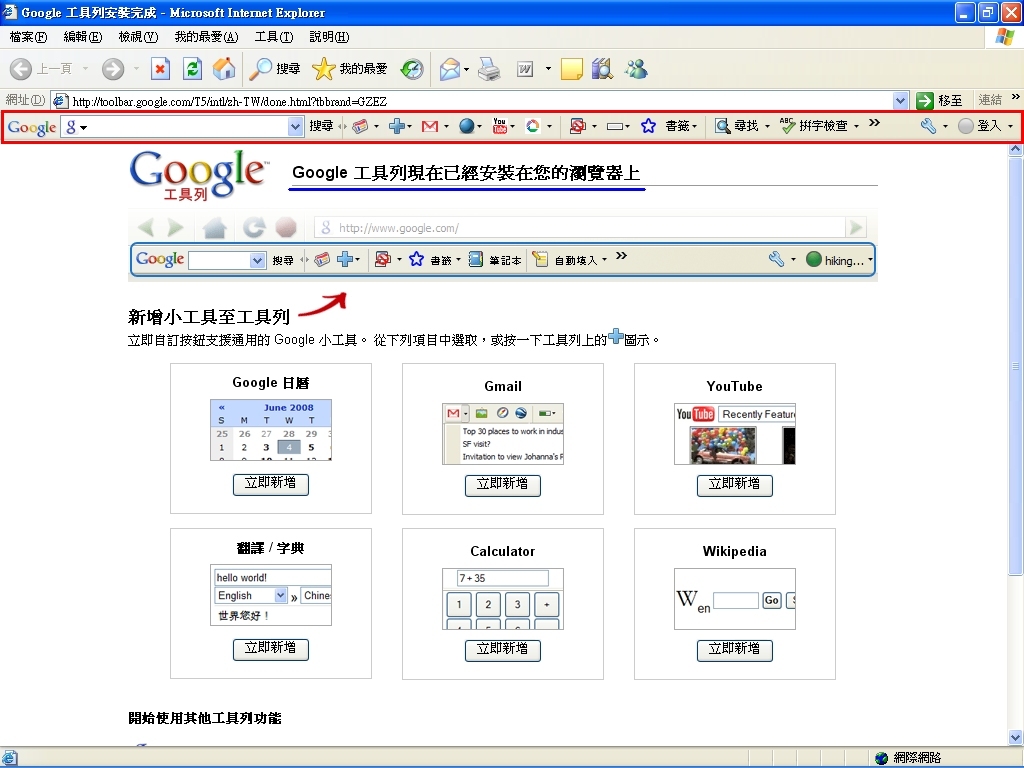Open the YouTube icon in Google toolbar
This screenshot has width=1024, height=768.
coord(500,126)
